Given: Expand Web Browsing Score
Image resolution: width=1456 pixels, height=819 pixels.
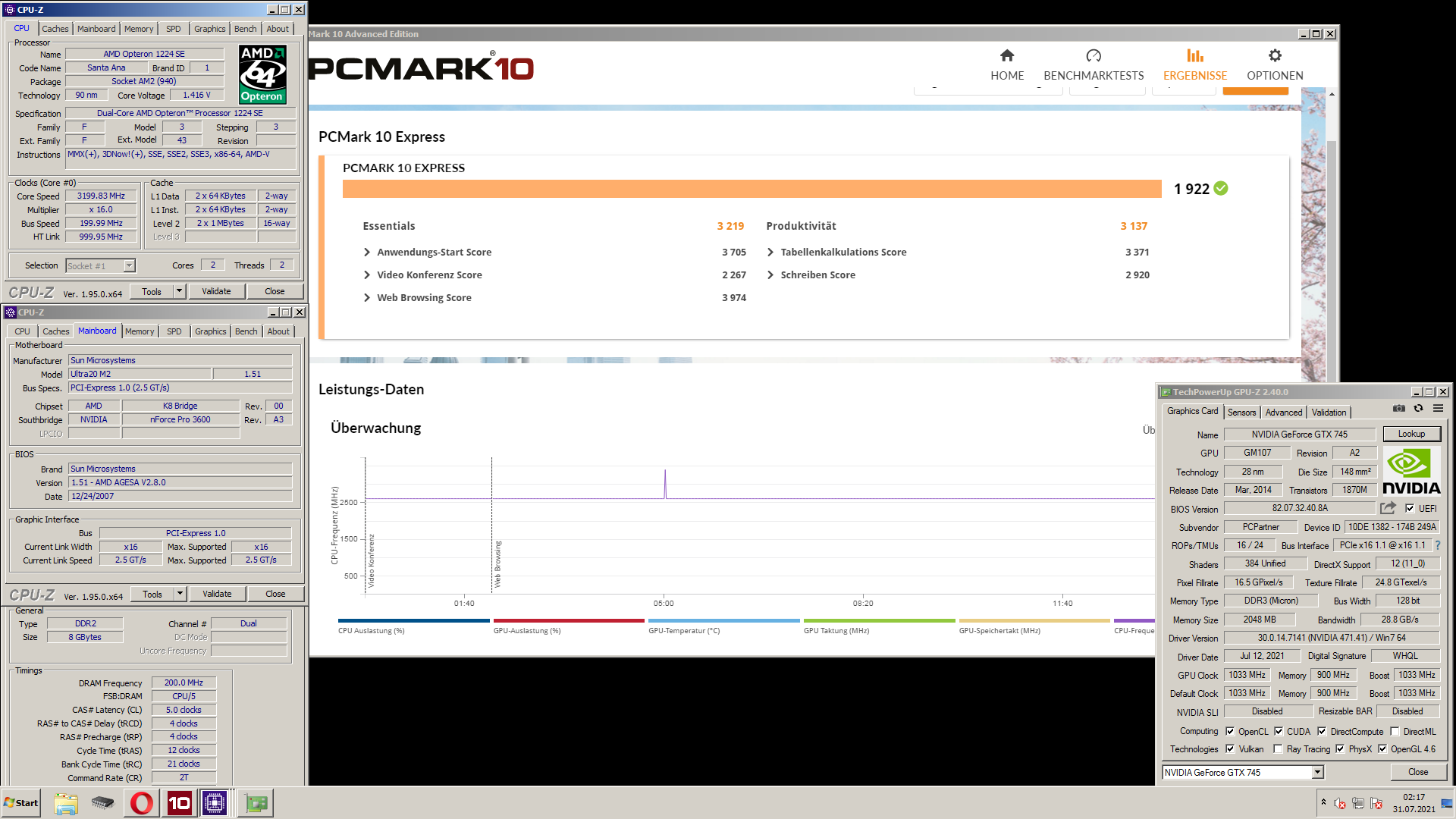Looking at the screenshot, I should point(367,297).
